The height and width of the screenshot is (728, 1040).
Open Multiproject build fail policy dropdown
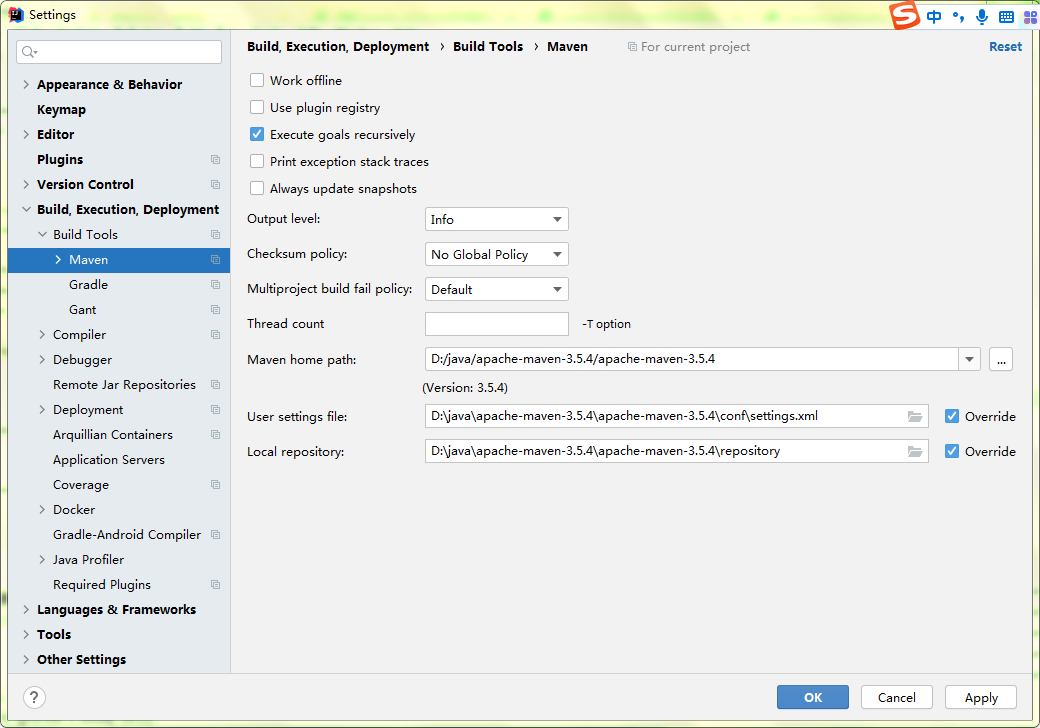point(497,289)
